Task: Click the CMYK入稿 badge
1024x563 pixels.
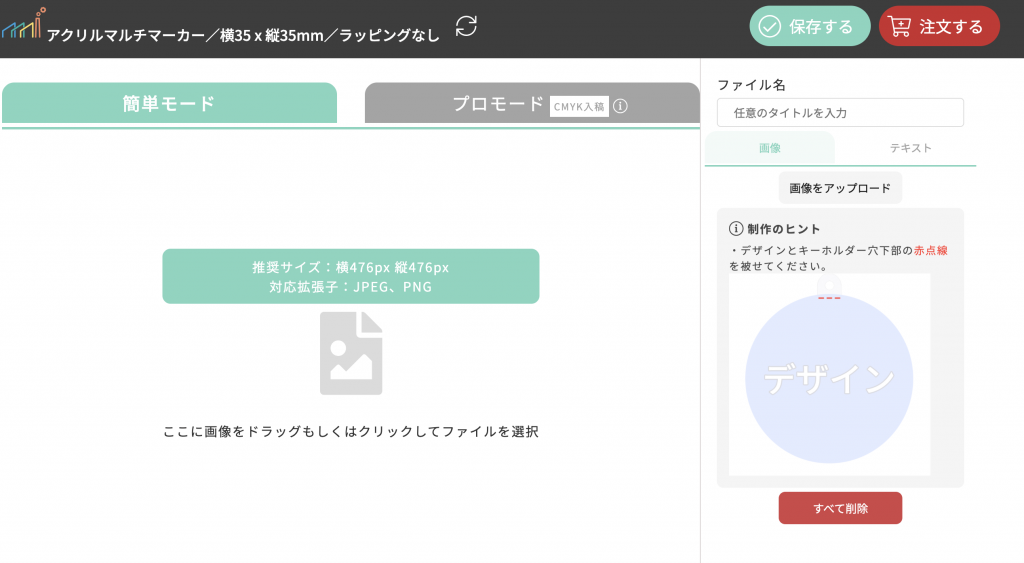Action: (x=579, y=106)
